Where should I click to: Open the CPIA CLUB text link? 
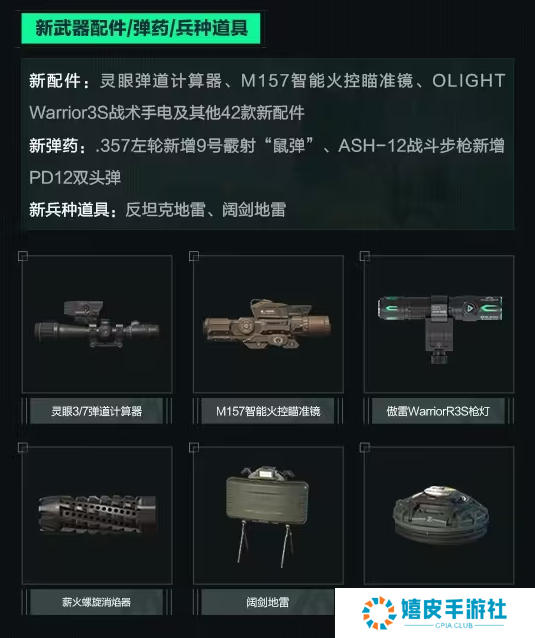(454, 625)
